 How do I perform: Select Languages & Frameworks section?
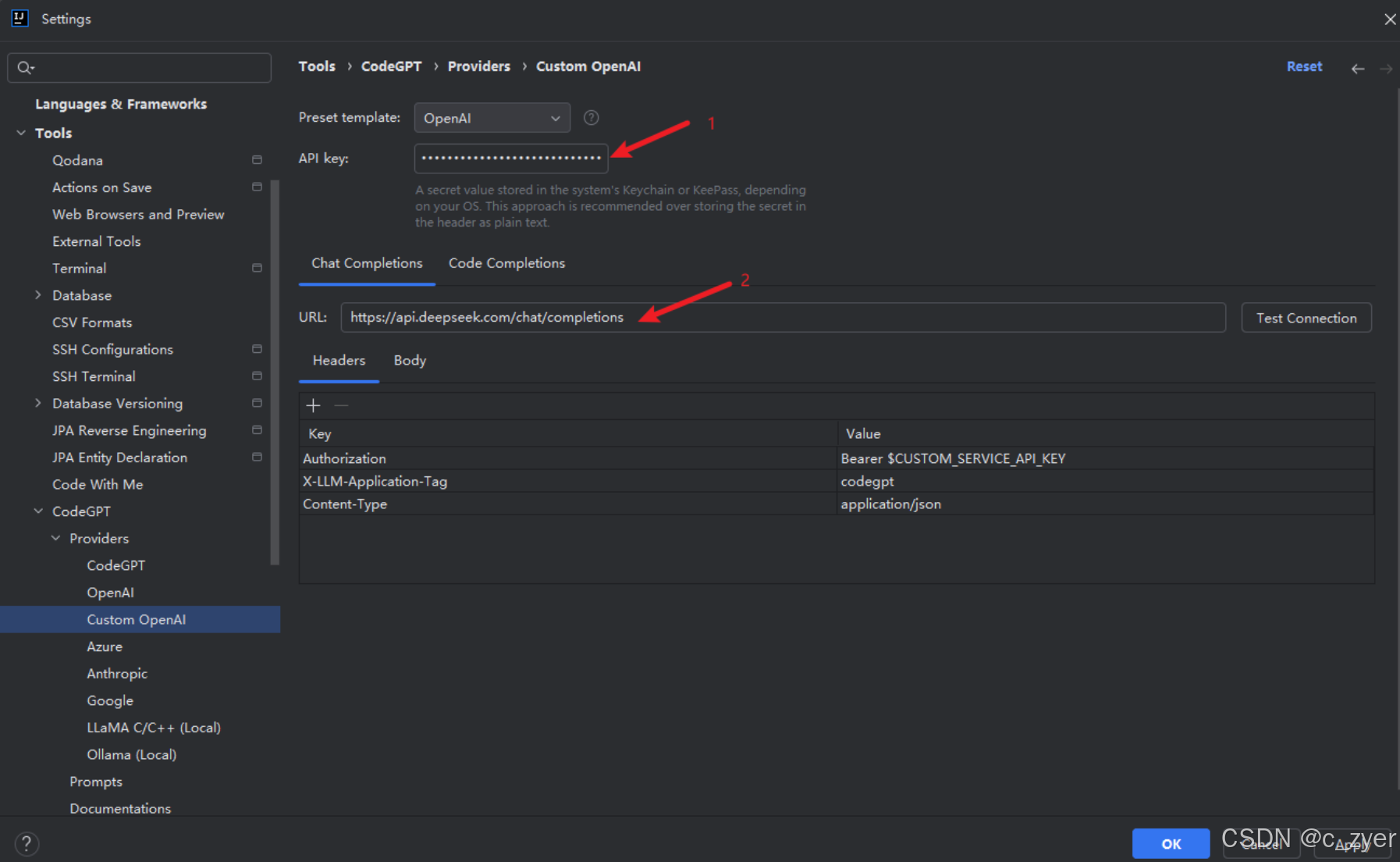(x=121, y=104)
